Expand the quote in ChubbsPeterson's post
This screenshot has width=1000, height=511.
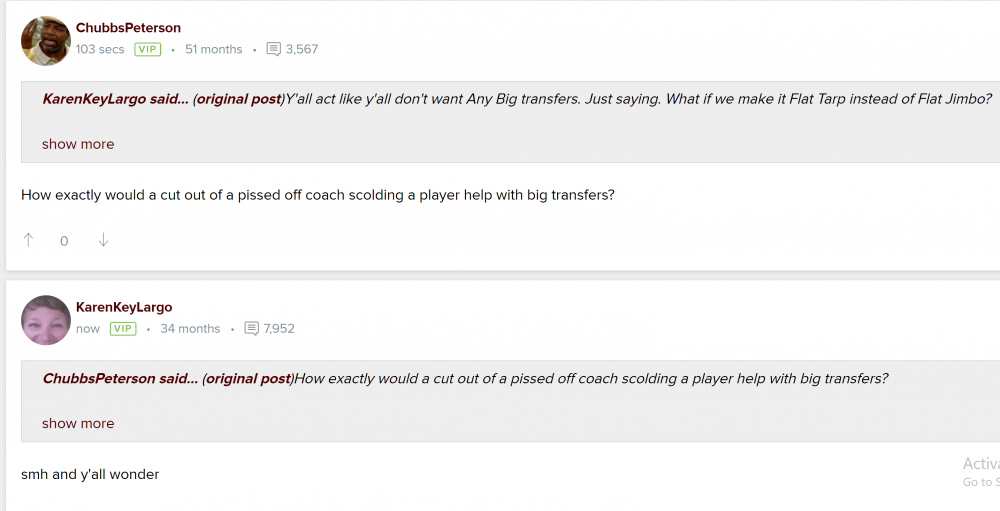pyautogui.click(x=78, y=144)
